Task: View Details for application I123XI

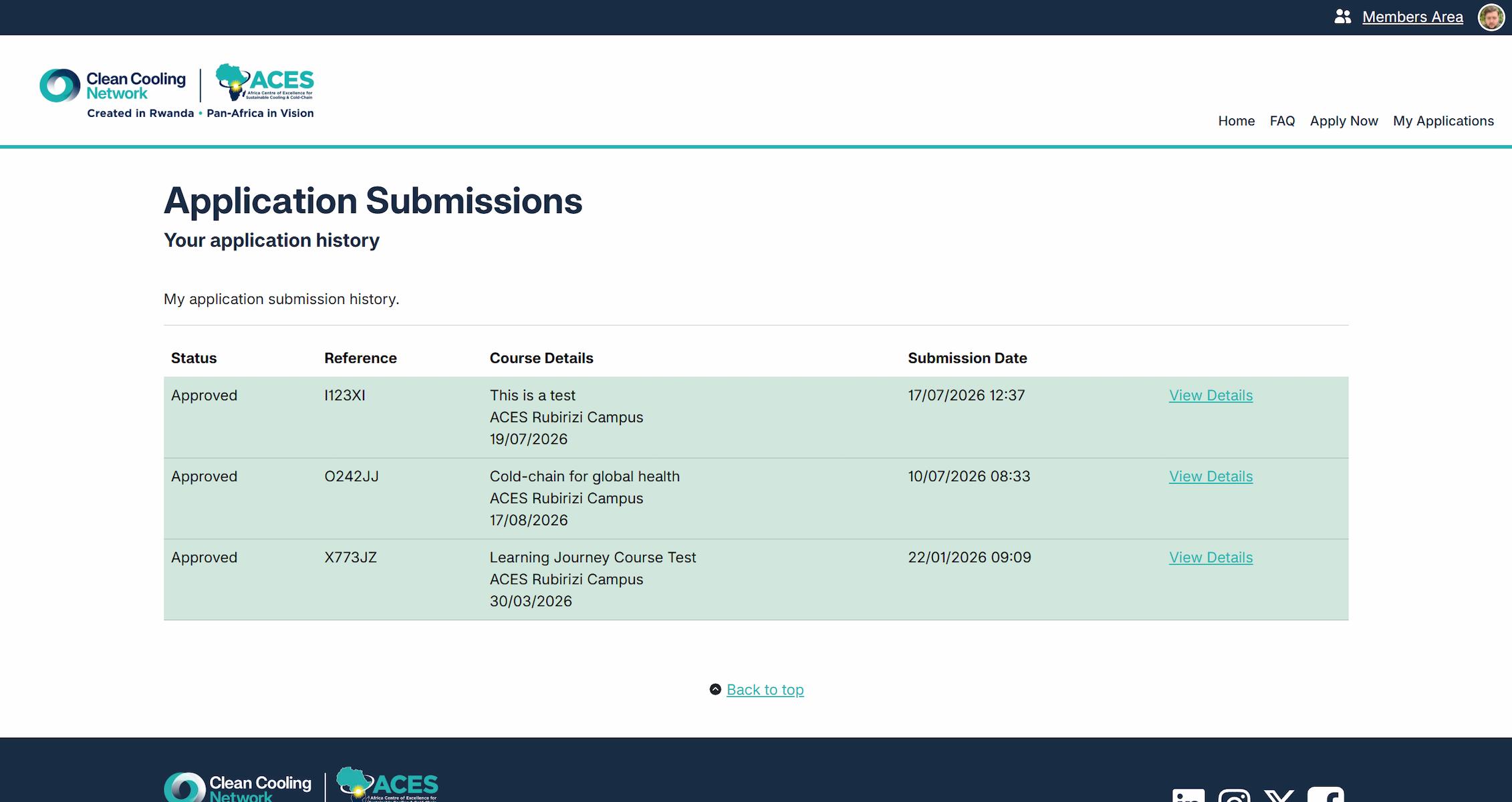Action: point(1211,395)
